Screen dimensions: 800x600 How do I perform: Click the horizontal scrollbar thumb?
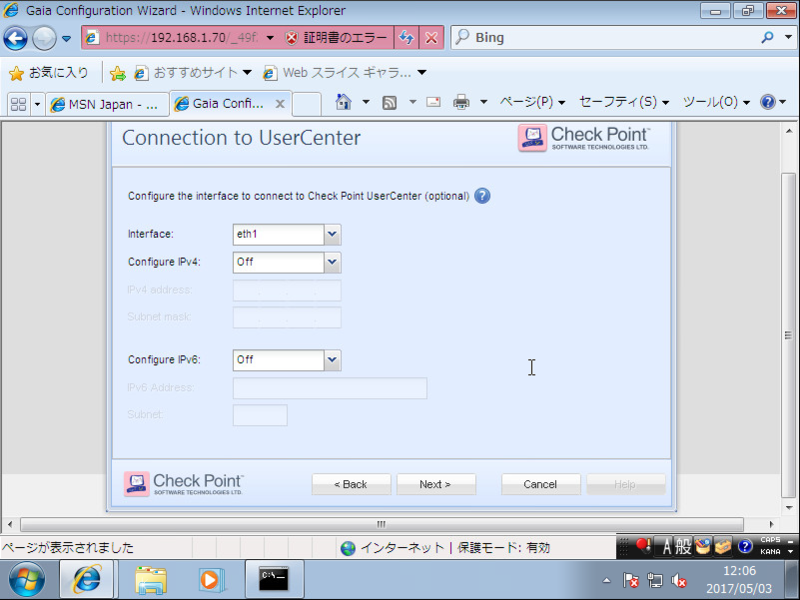[381, 524]
